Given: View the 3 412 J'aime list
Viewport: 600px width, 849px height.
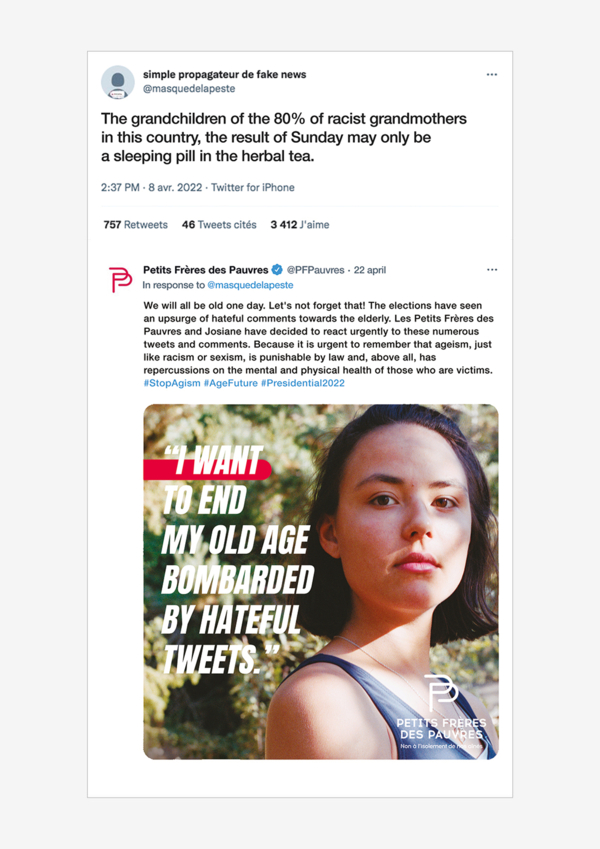Looking at the screenshot, I should click(300, 225).
